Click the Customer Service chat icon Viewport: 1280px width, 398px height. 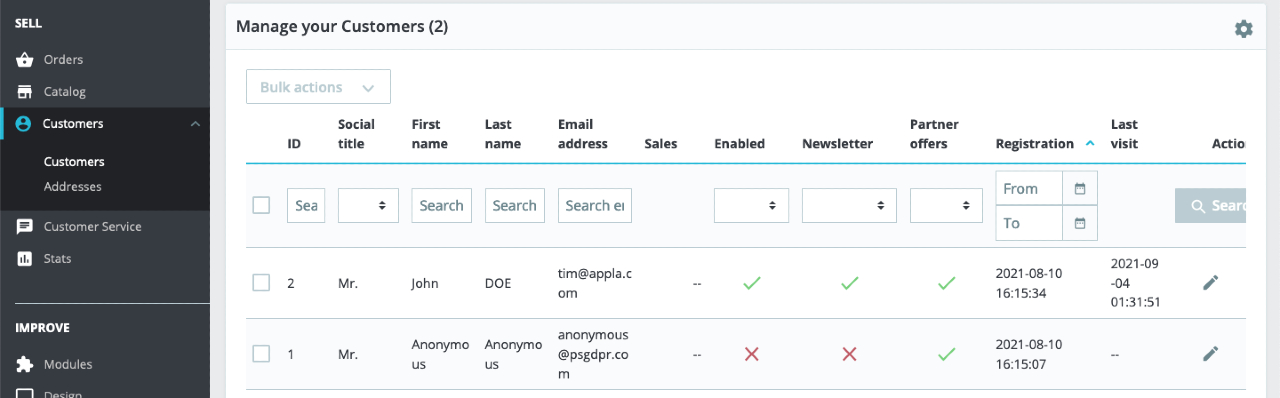[x=25, y=226]
